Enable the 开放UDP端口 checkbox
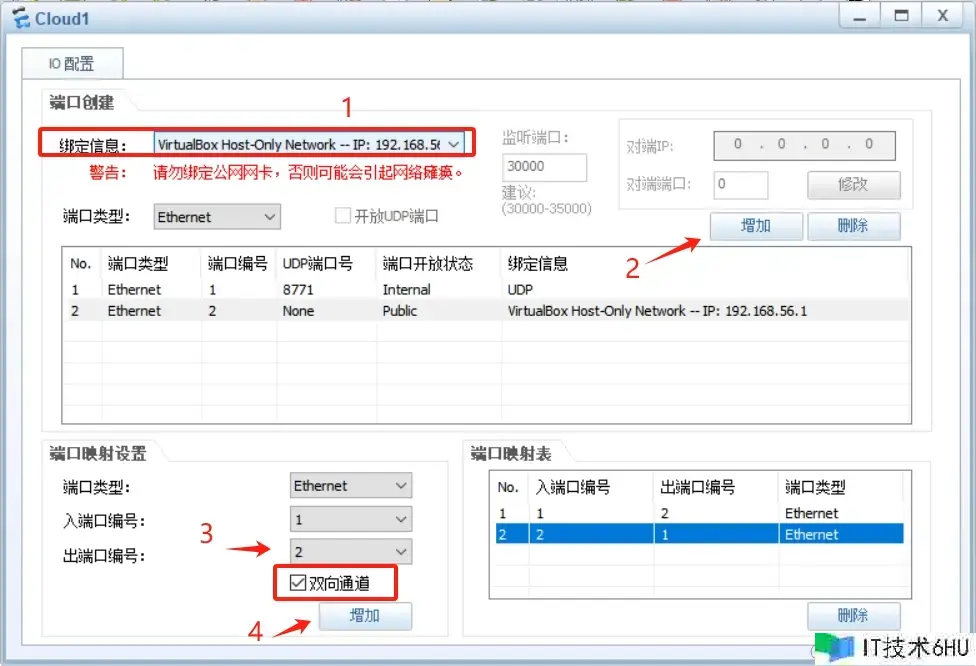Screen dimensions: 976x666 click(x=342, y=216)
